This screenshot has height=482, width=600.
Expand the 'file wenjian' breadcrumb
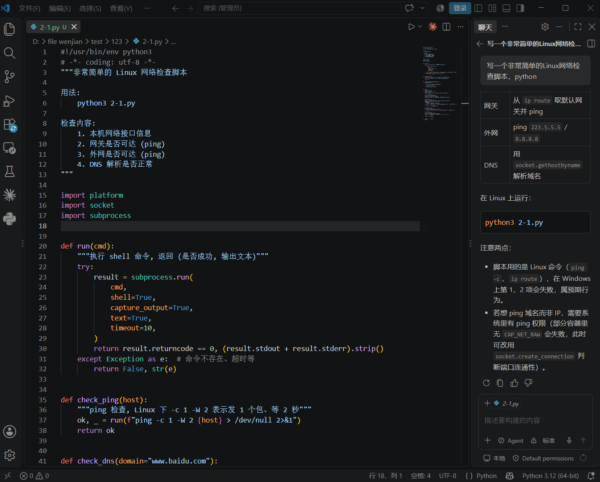[x=65, y=41]
